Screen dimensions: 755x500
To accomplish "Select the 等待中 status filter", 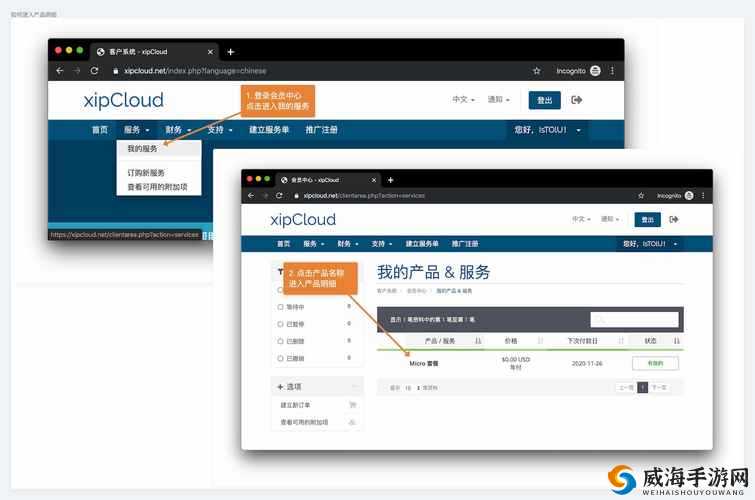I will pyautogui.click(x=280, y=307).
